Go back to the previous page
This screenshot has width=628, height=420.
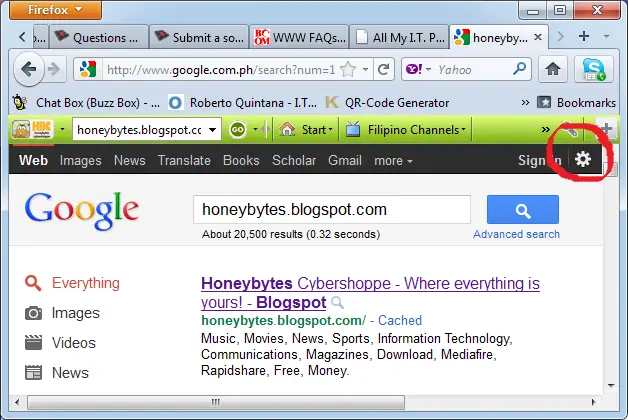29,70
